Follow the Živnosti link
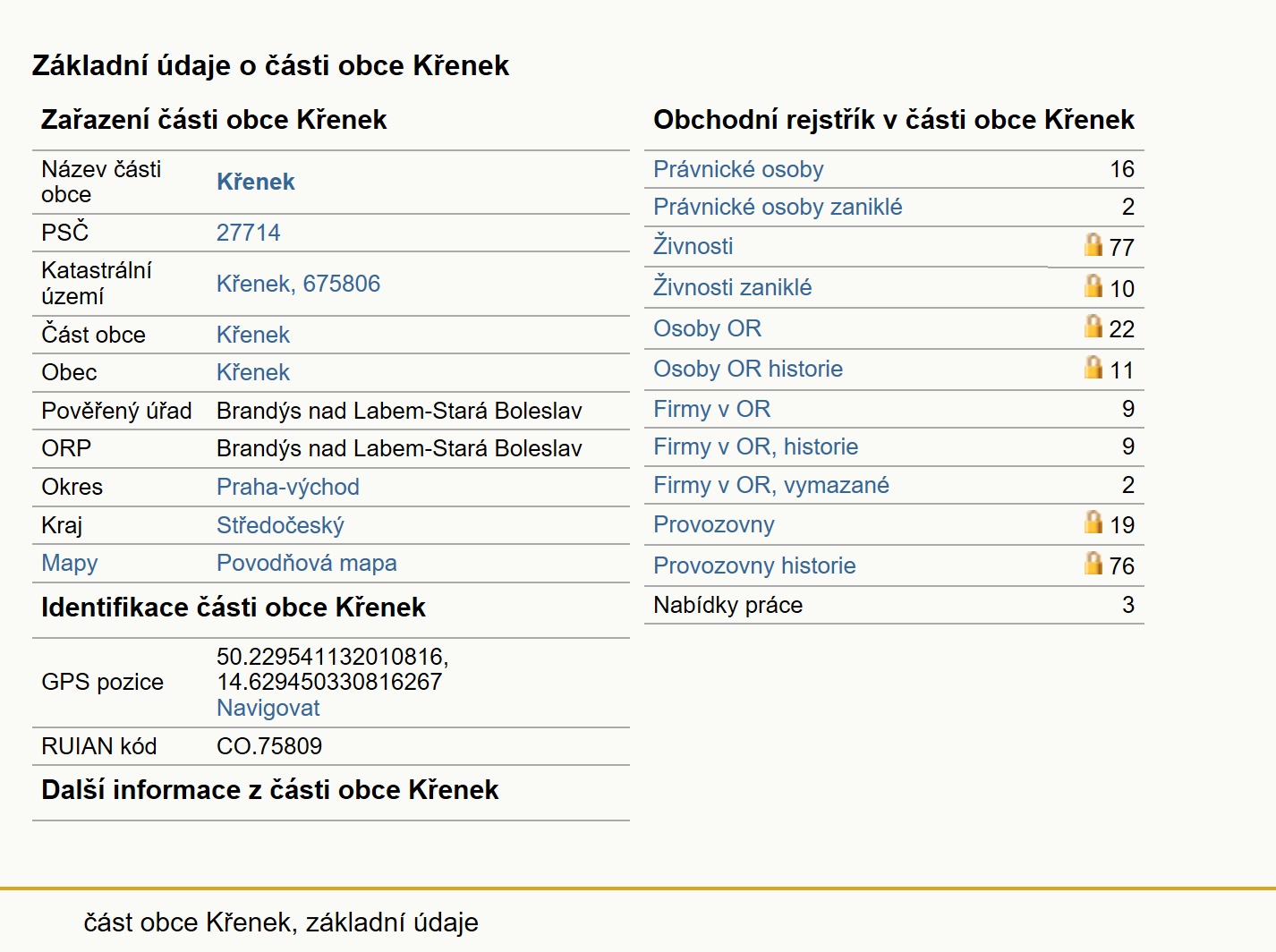The image size is (1276, 952). tap(693, 246)
